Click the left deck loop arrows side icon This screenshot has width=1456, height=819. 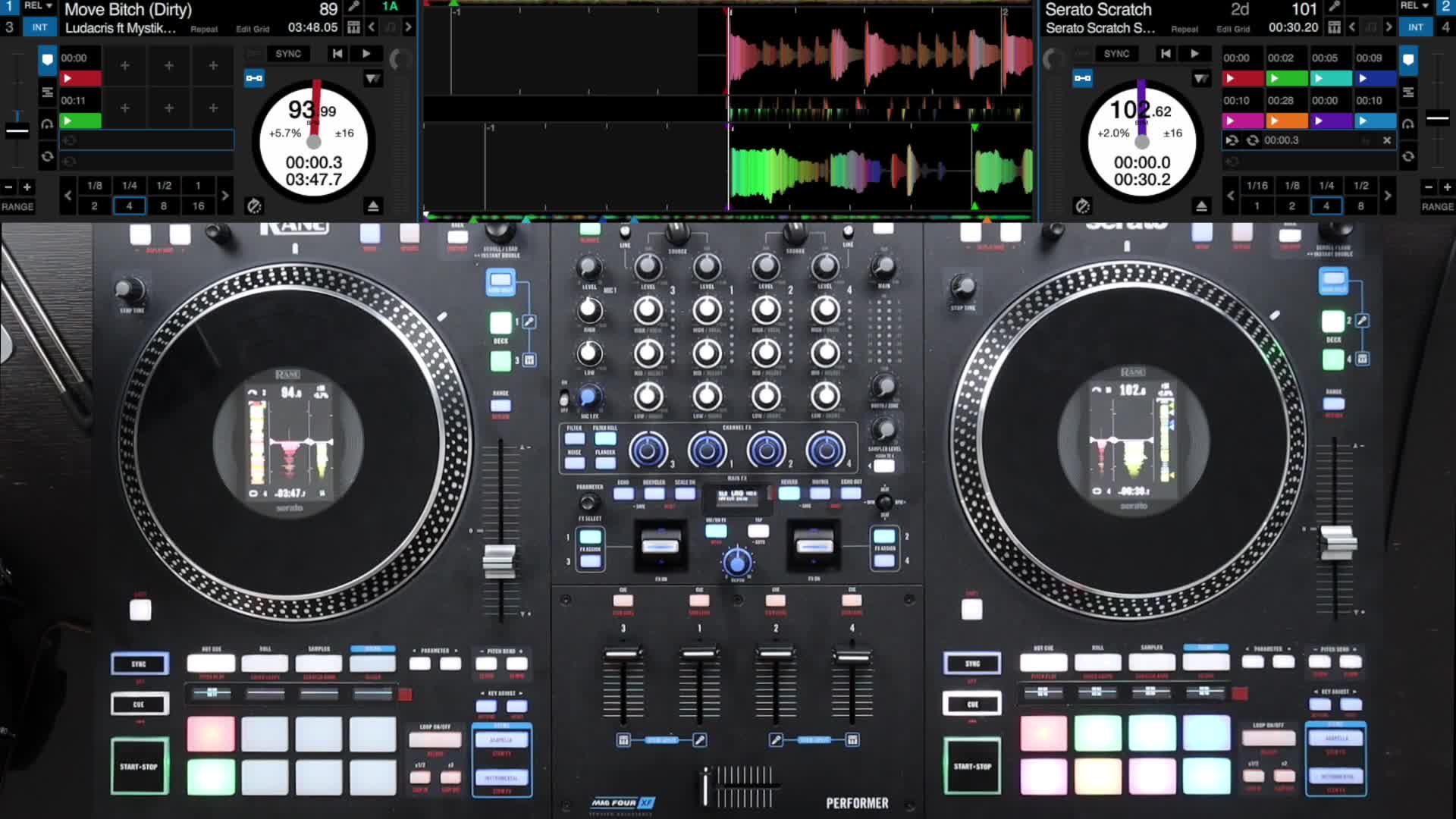tap(47, 156)
